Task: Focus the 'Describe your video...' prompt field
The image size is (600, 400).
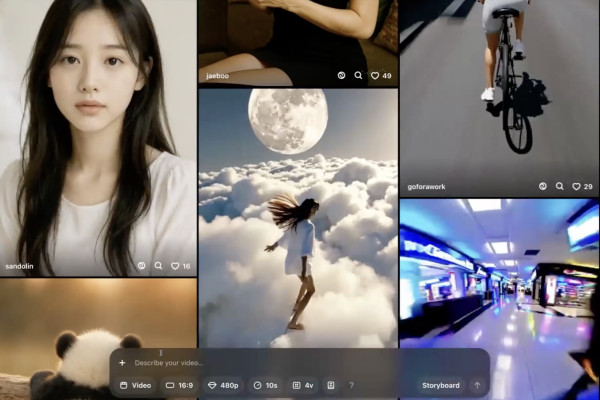Action: coord(169,363)
